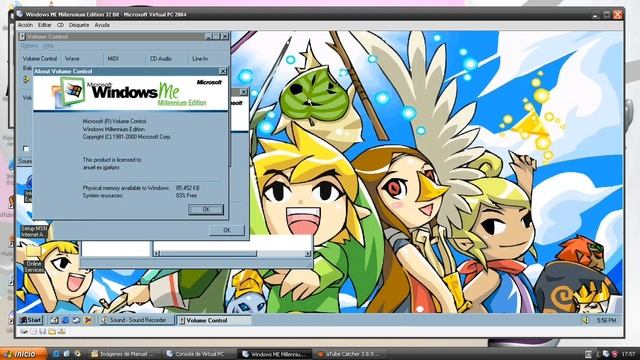Click the CD Audio channel label
Screen dimensions: 640x360
click(x=161, y=59)
